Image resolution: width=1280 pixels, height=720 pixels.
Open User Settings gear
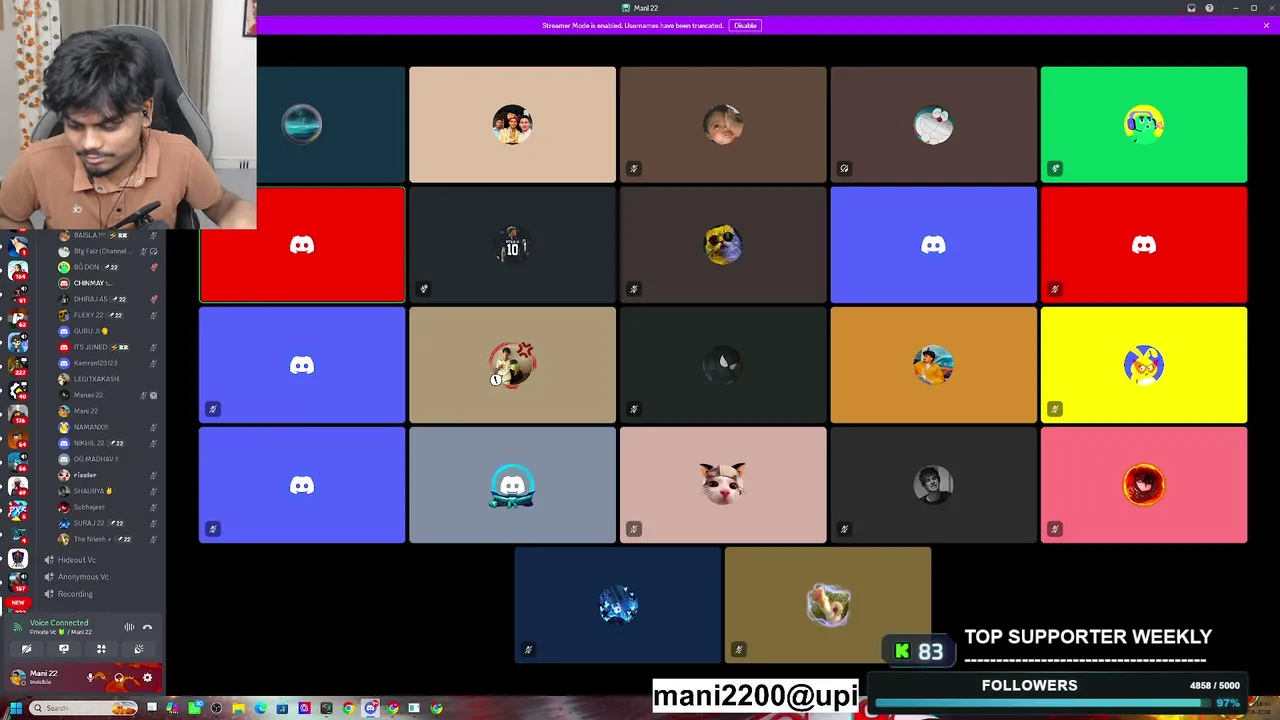click(147, 678)
